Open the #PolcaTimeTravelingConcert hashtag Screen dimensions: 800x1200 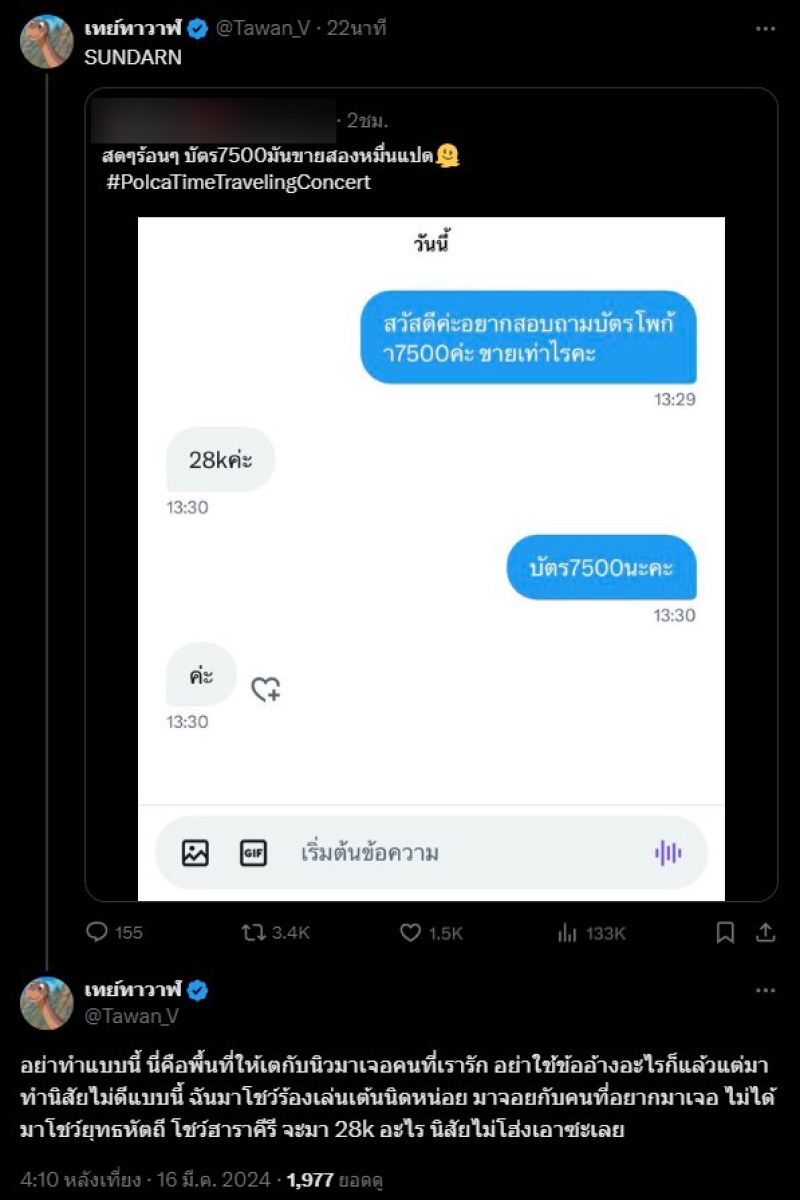238,182
